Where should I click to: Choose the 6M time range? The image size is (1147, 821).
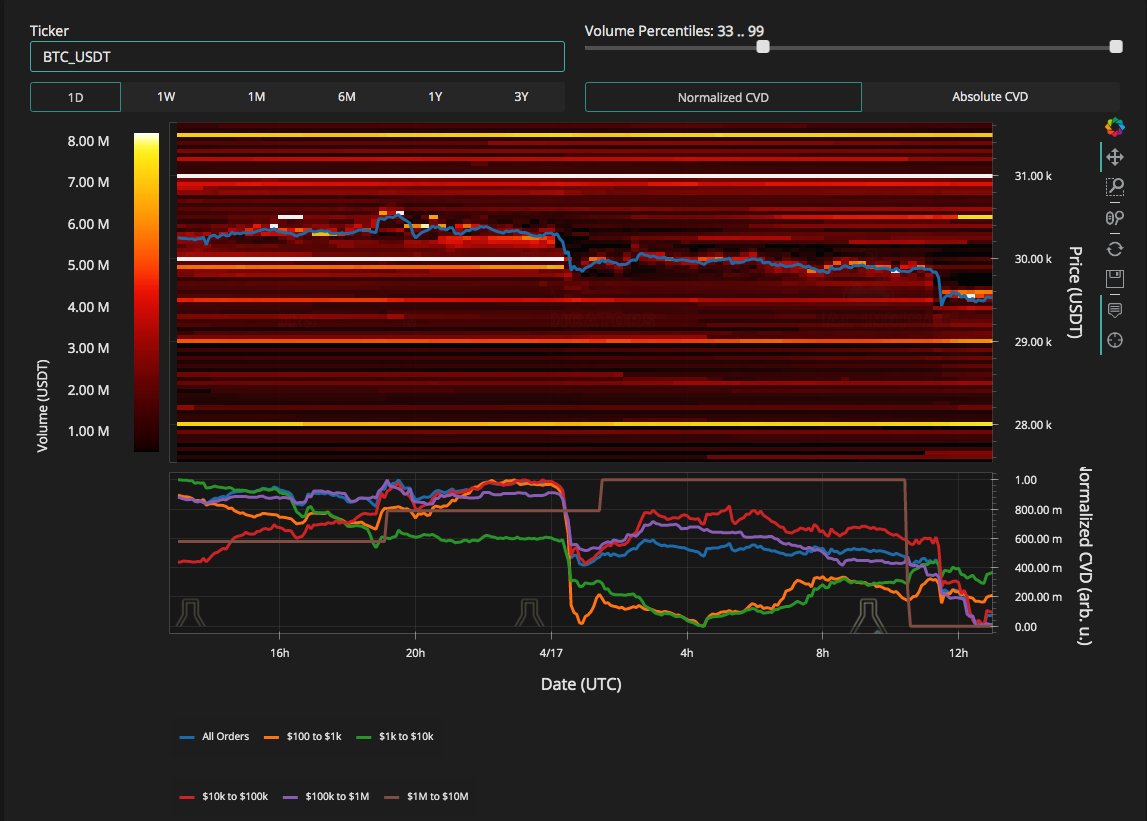coord(346,97)
